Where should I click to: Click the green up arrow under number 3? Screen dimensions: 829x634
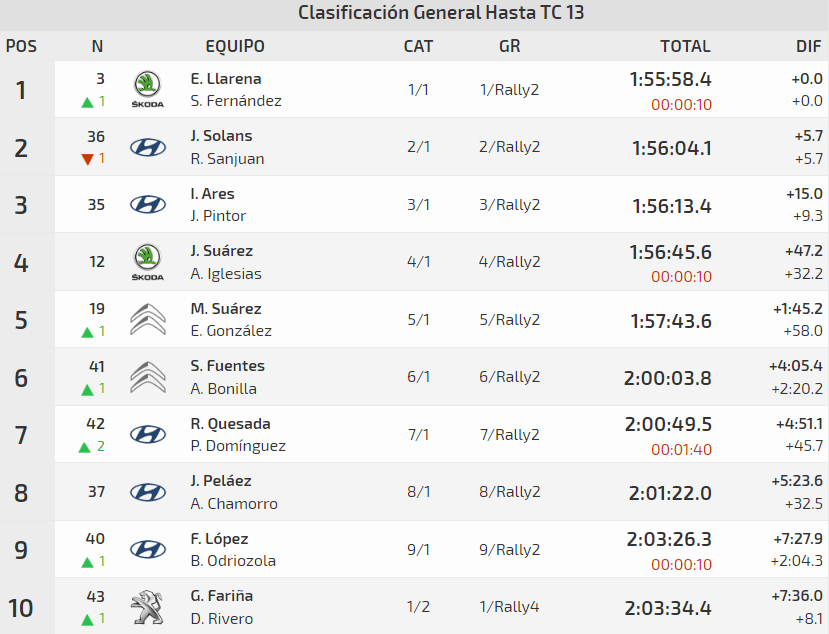click(x=86, y=102)
